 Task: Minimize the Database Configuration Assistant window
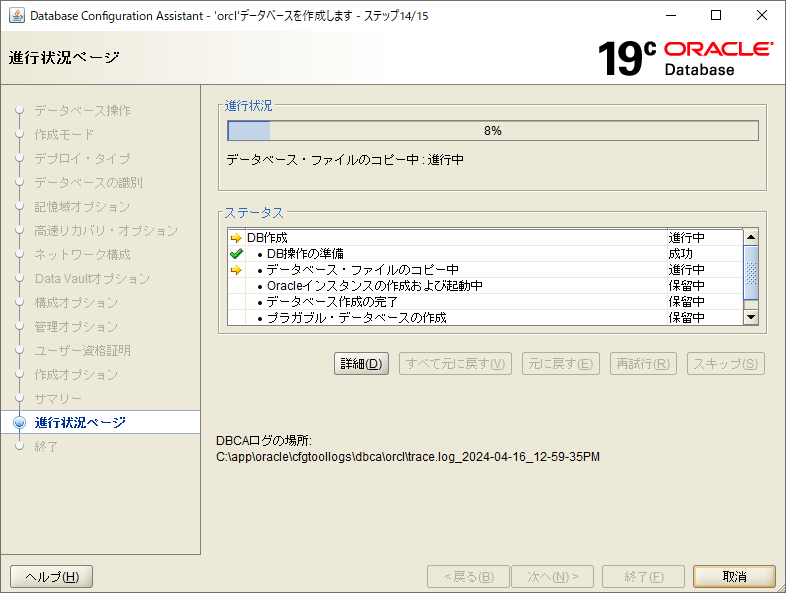[671, 16]
